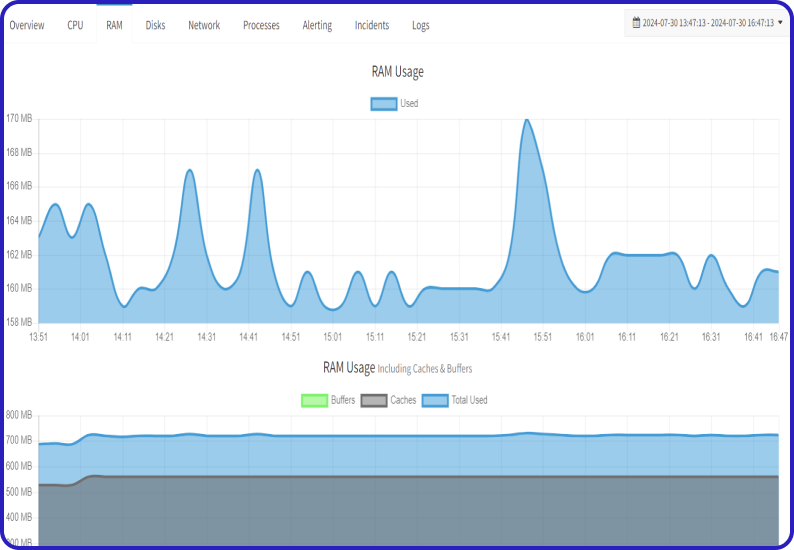Click the RAM Usage chart title
Screen dimensions: 794x550
pos(397,72)
